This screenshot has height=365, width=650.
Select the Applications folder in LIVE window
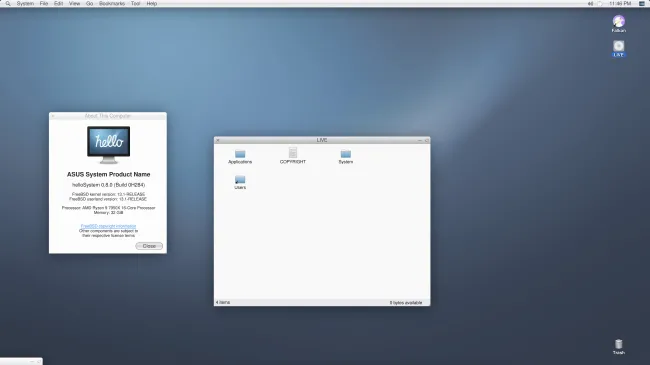pyautogui.click(x=240, y=157)
